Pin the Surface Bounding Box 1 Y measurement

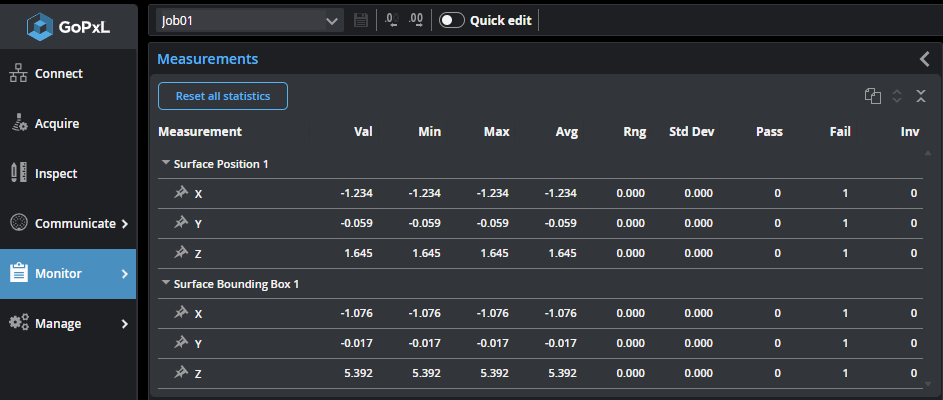(181, 343)
